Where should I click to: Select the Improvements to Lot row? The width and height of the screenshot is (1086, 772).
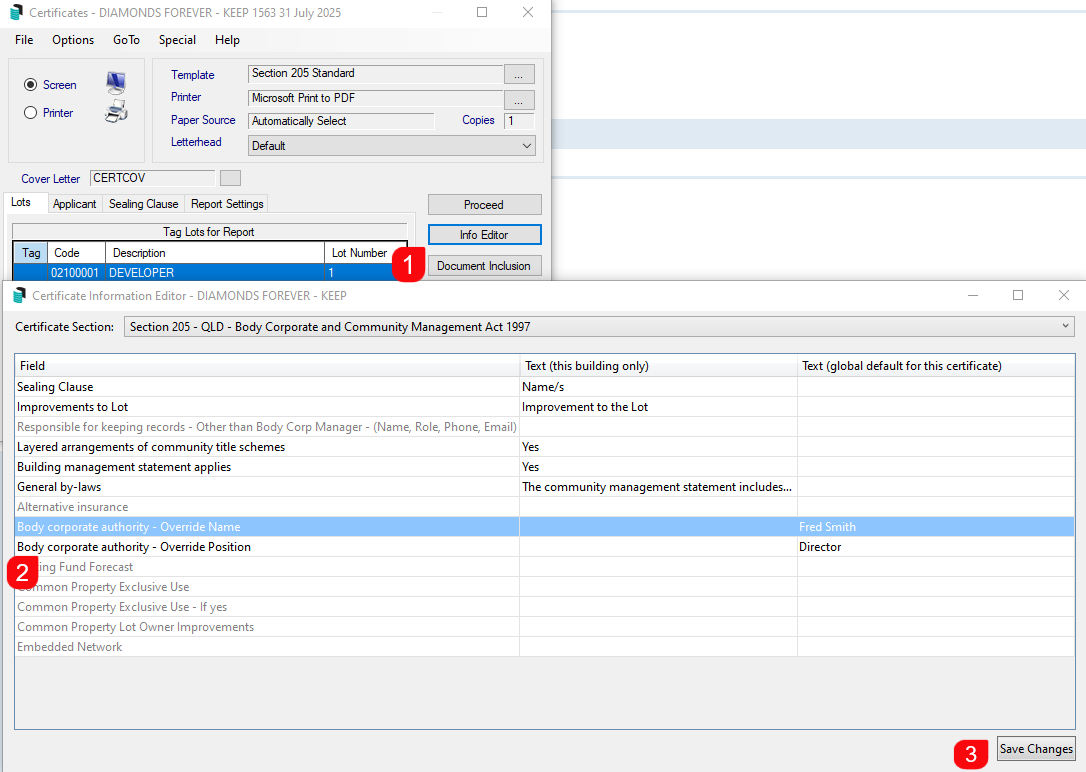[x=544, y=406]
